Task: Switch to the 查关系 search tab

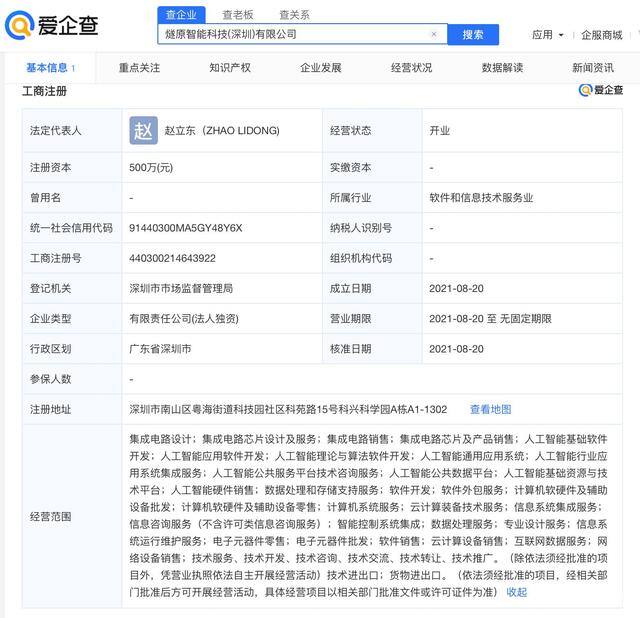Action: pyautogui.click(x=294, y=15)
